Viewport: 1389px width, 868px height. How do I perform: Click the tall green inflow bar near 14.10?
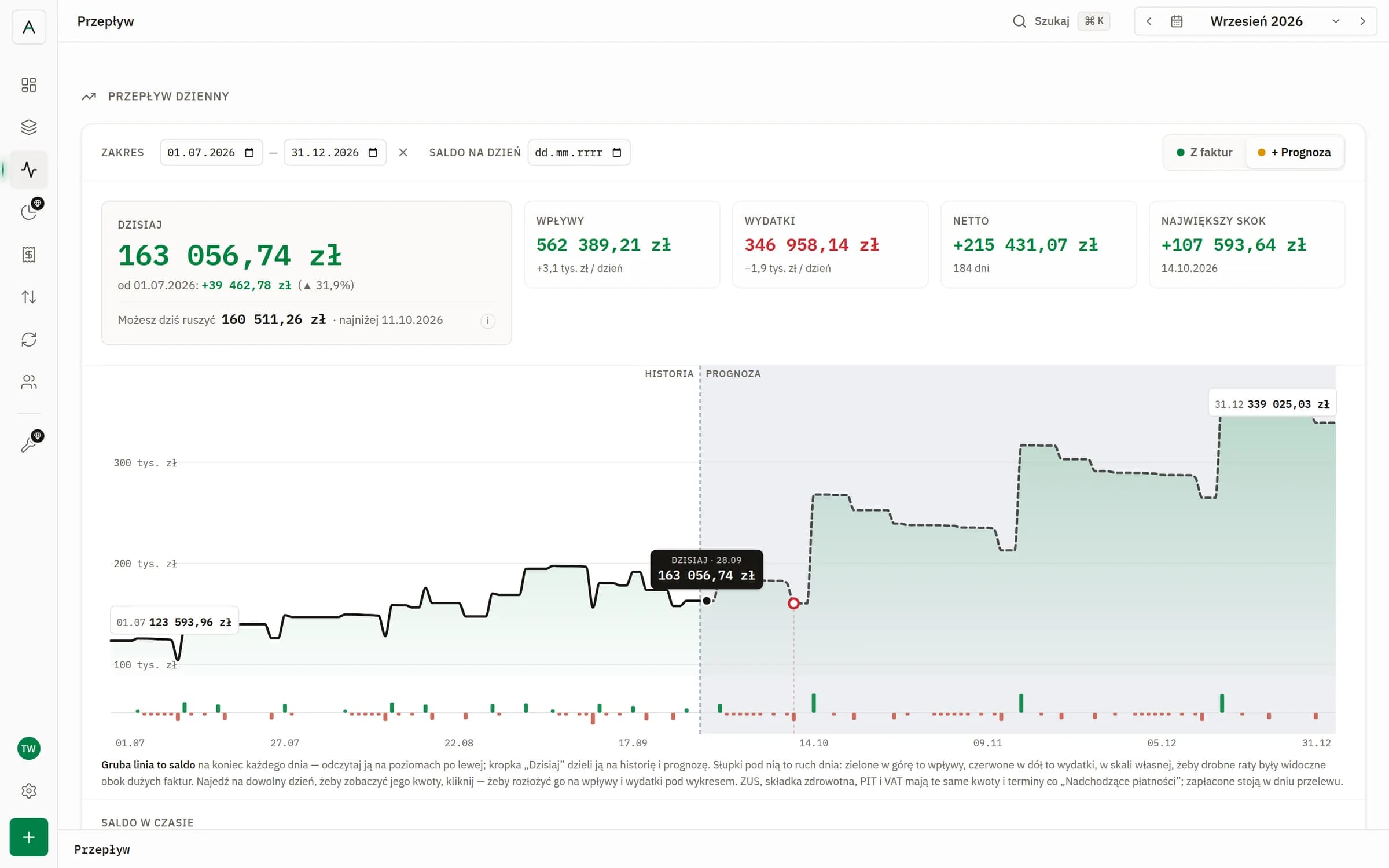(x=814, y=703)
